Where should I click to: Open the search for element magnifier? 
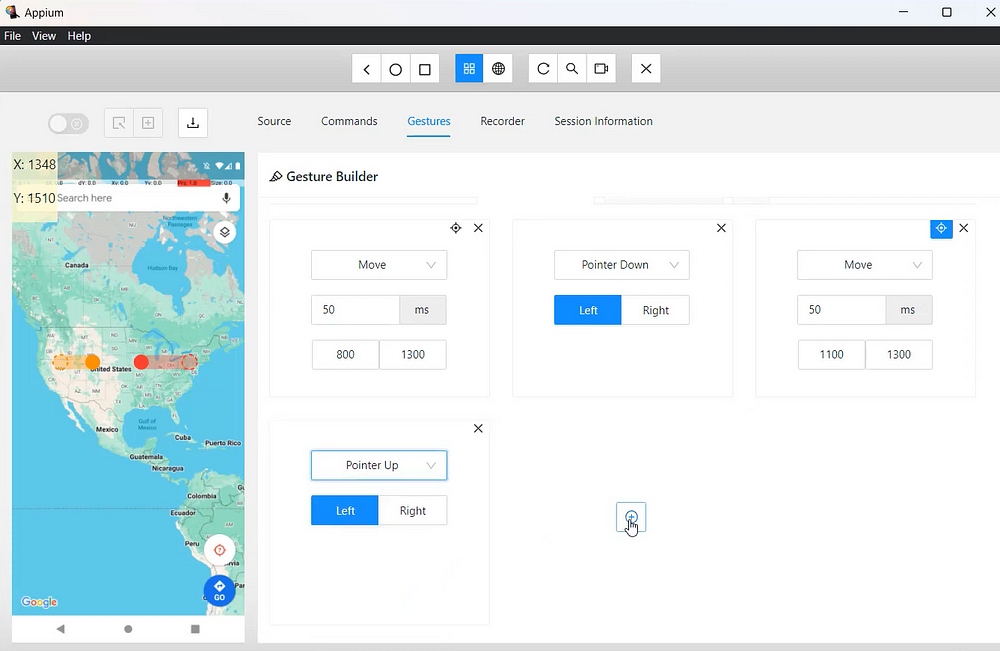pyautogui.click(x=572, y=69)
